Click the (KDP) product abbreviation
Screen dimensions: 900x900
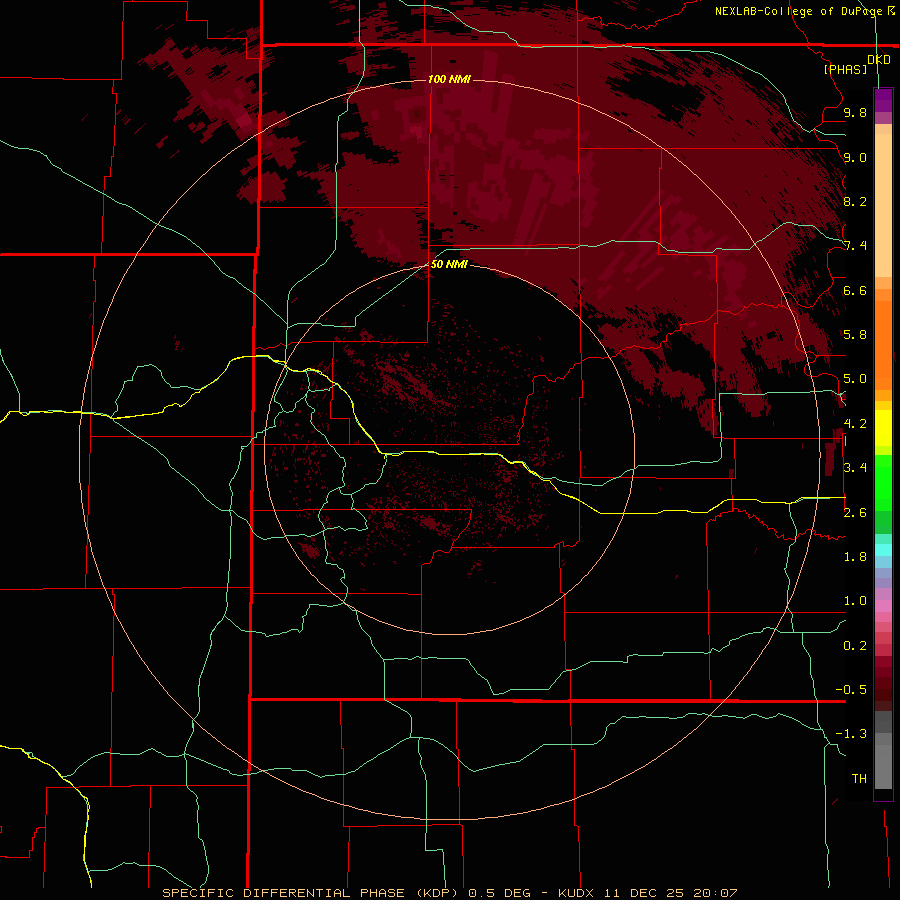click(x=440, y=893)
